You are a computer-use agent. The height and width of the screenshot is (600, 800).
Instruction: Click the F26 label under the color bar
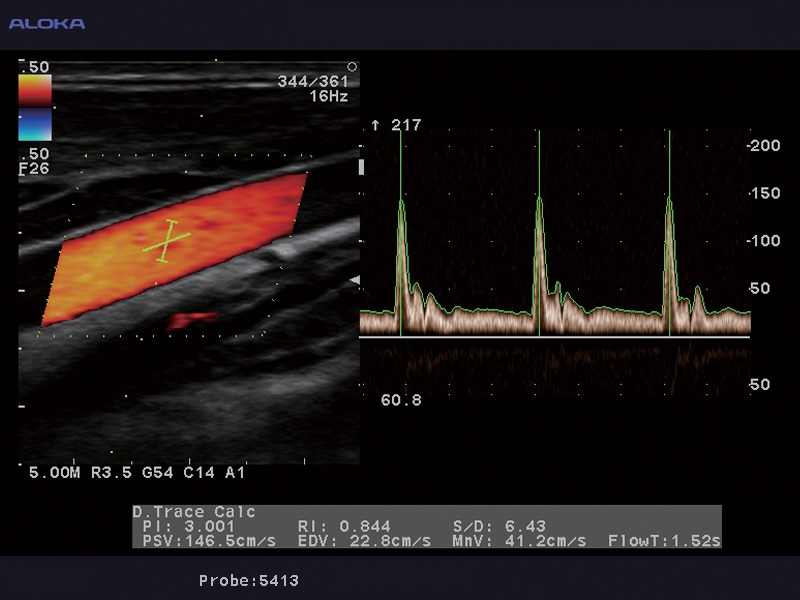34,170
